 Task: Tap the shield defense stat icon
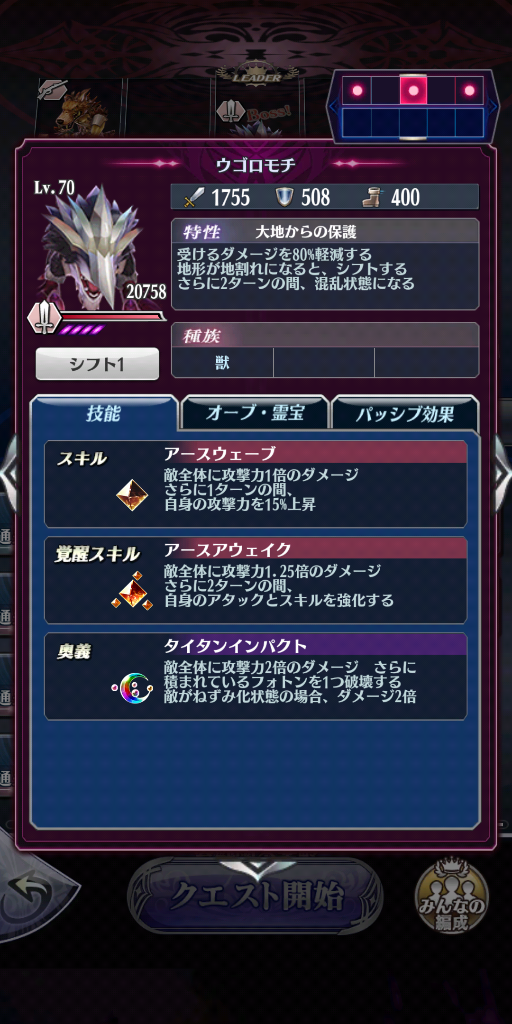pos(283,197)
